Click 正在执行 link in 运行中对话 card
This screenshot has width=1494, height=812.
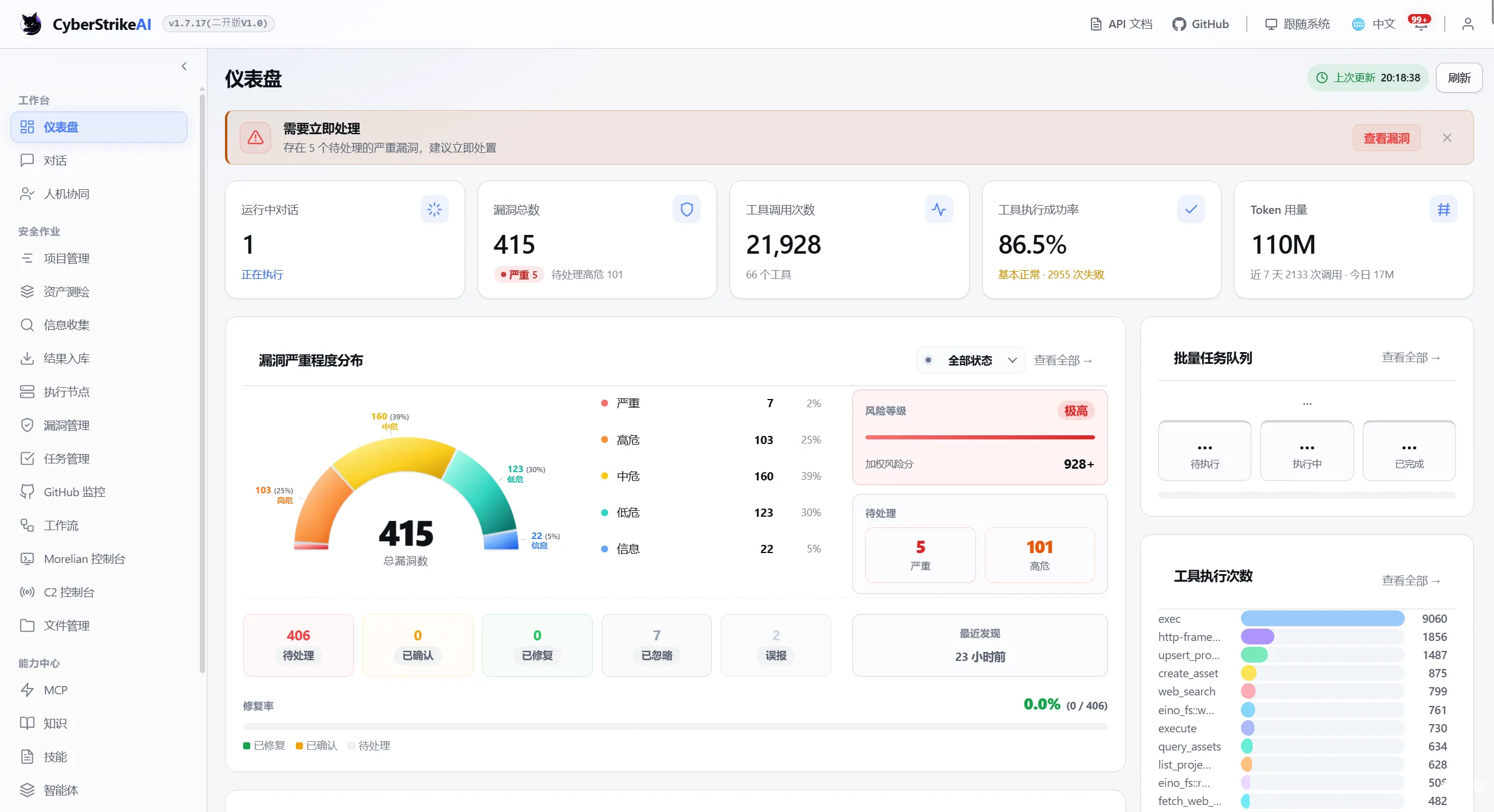pyautogui.click(x=262, y=275)
